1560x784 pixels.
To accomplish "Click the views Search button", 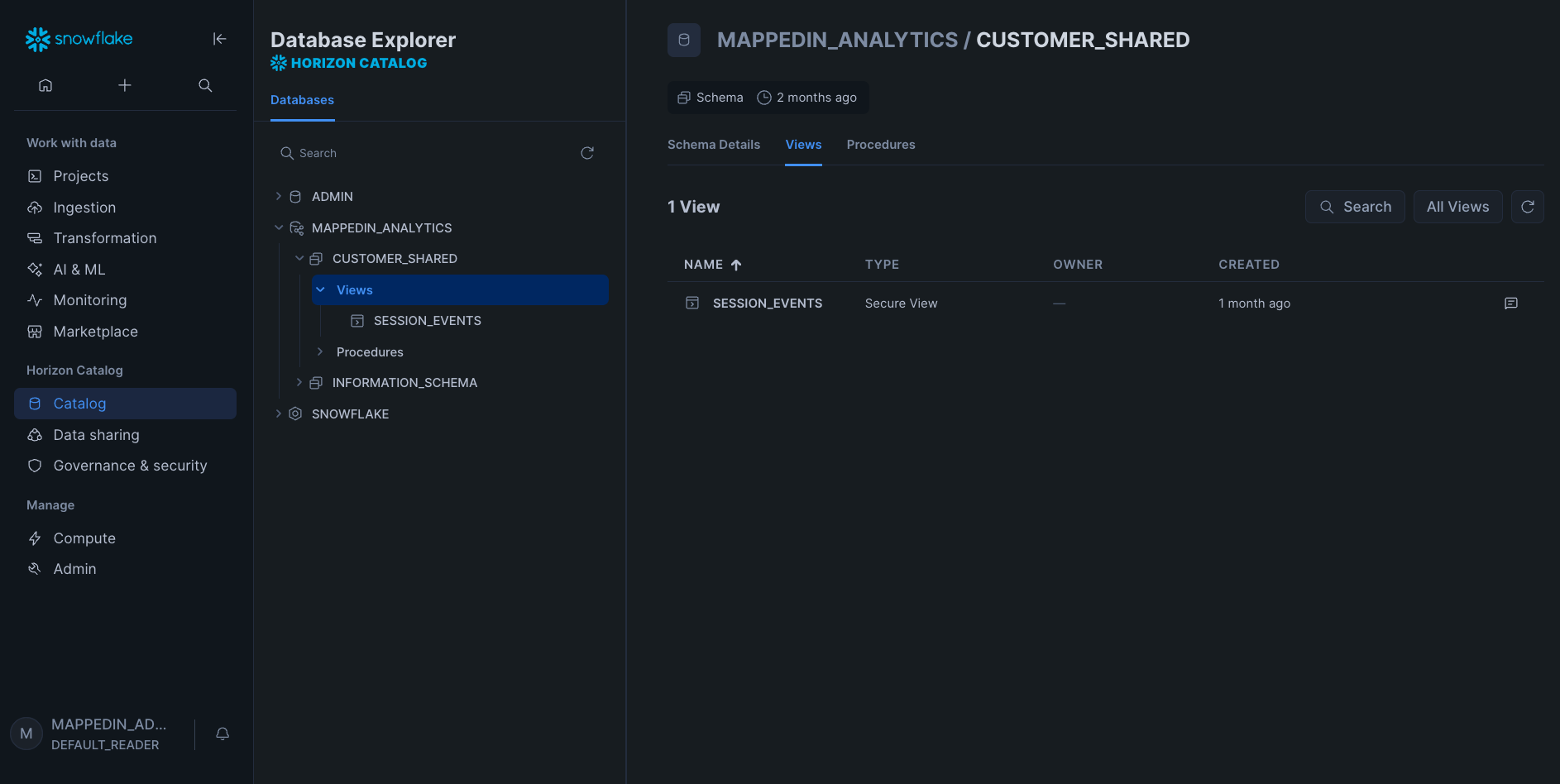I will pyautogui.click(x=1355, y=207).
